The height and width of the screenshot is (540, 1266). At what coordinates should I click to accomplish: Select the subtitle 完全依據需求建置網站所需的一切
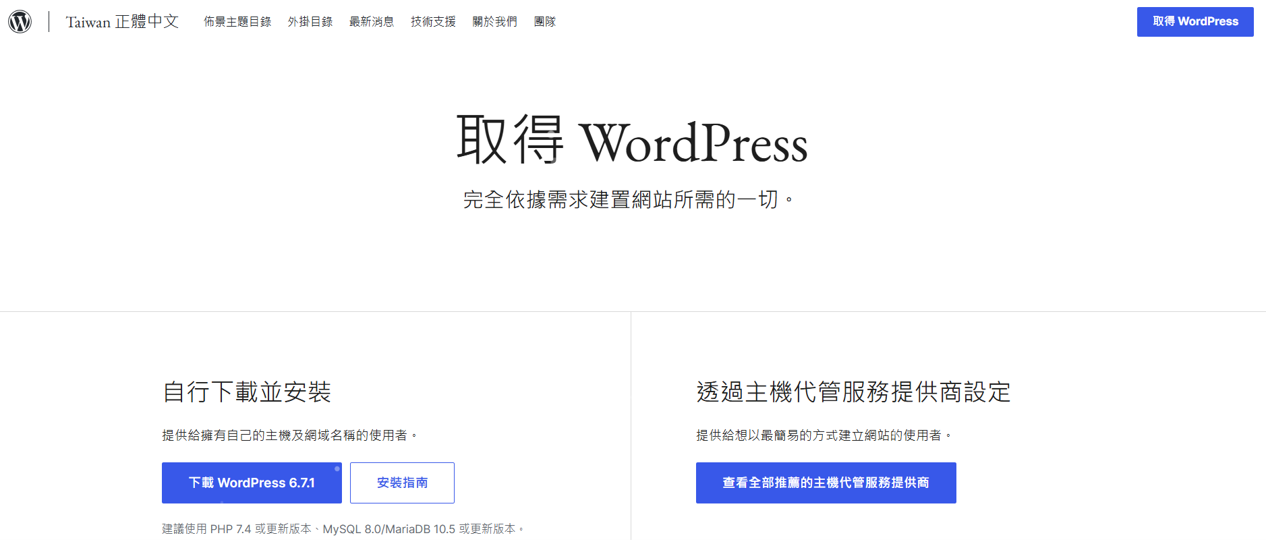(x=630, y=200)
